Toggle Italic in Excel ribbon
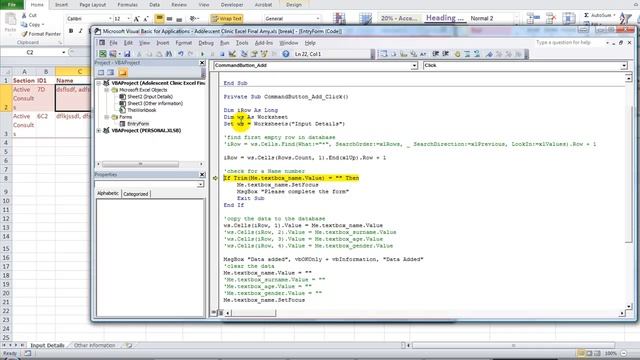Viewport: 640px width, 360px height. point(81,31)
